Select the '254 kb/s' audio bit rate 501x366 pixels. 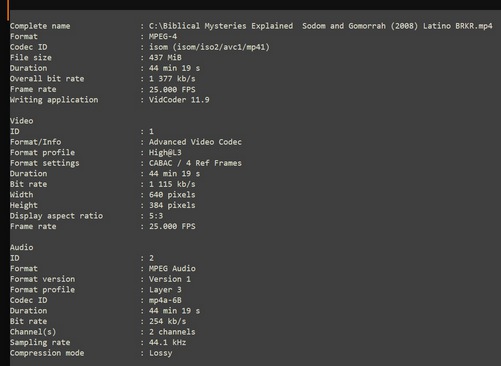168,321
